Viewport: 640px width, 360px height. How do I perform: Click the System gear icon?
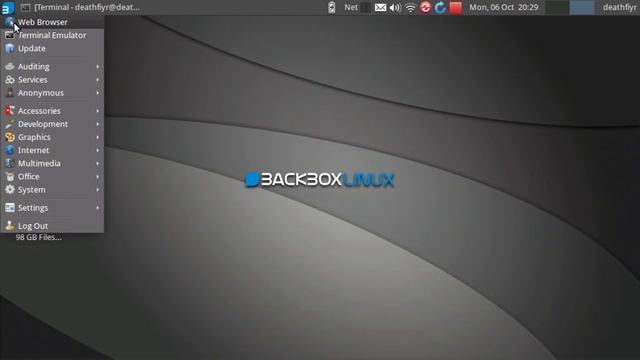tap(10, 190)
